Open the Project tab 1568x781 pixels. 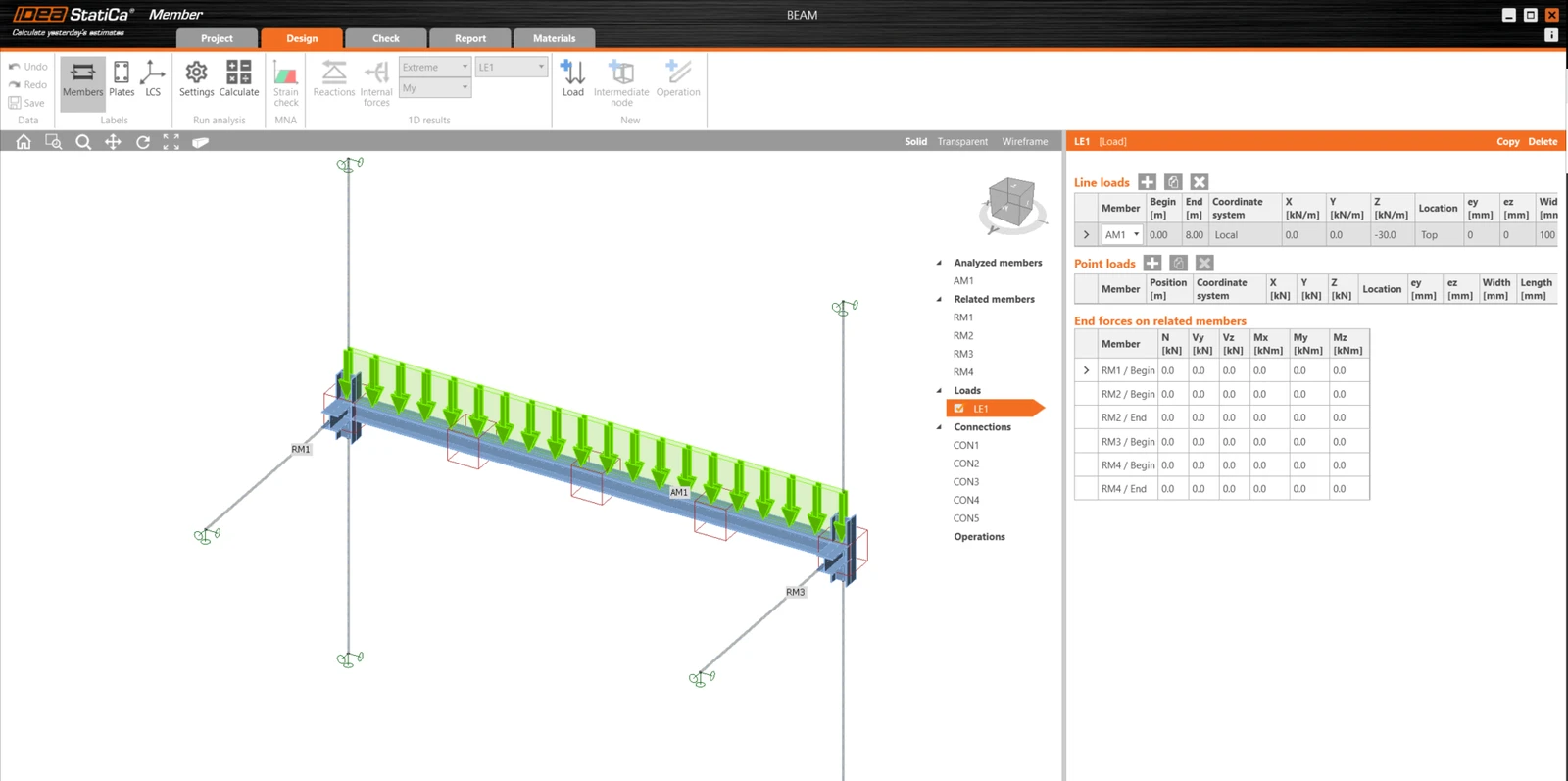coord(217,38)
